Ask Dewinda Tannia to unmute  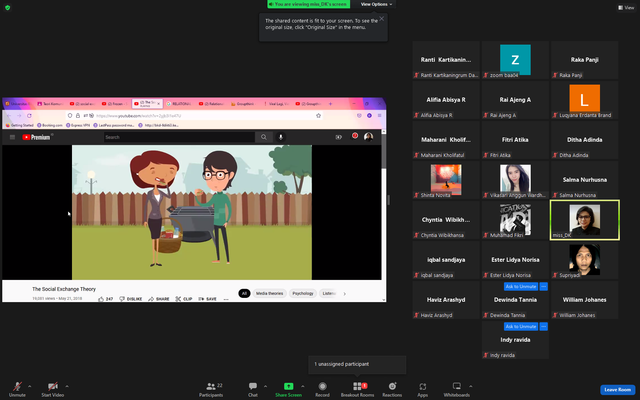tap(521, 287)
